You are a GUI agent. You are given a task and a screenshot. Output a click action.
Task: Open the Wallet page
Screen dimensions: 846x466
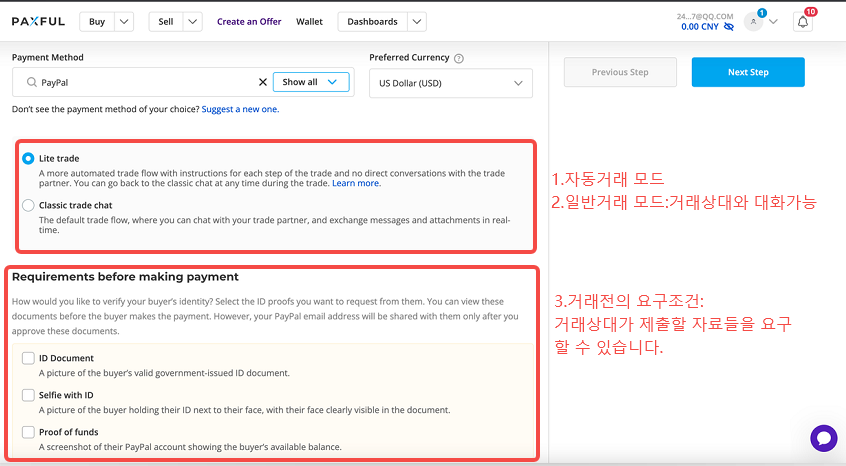tap(309, 22)
